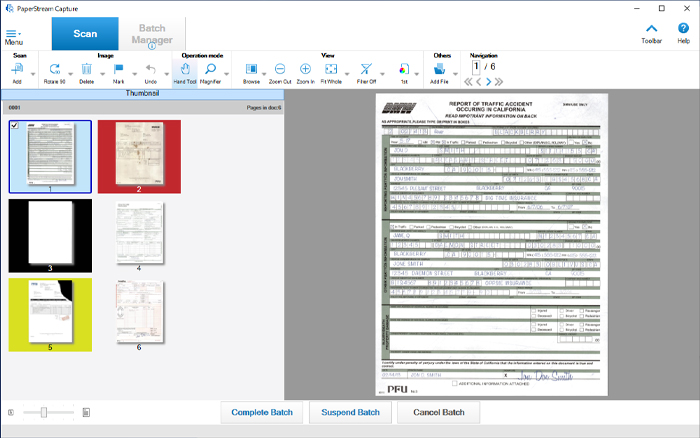The image size is (700, 438).
Task: Rotate image 90 degrees
Action: (x=54, y=69)
